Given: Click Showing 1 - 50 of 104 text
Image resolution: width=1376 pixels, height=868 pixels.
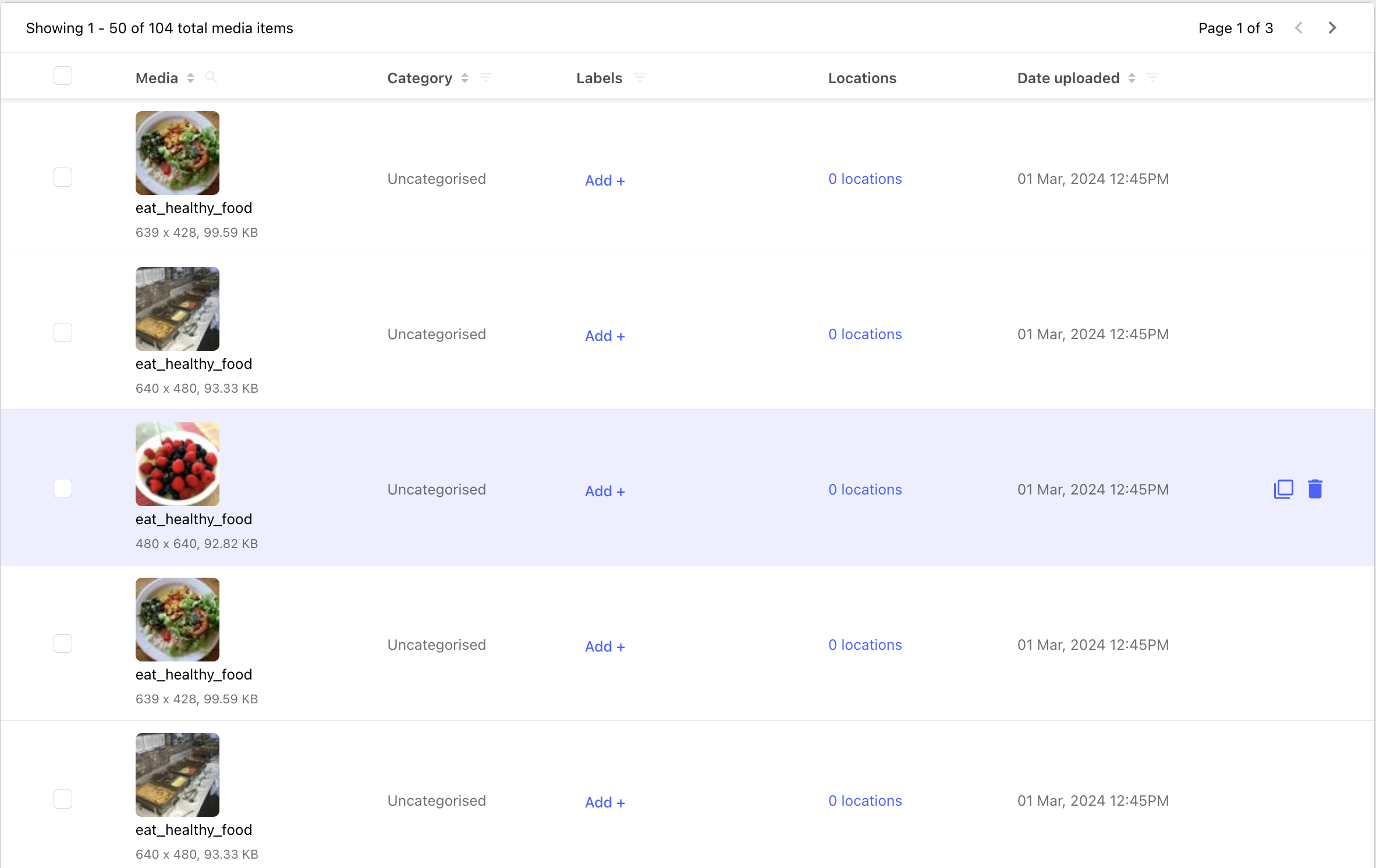Looking at the screenshot, I should coord(159,28).
